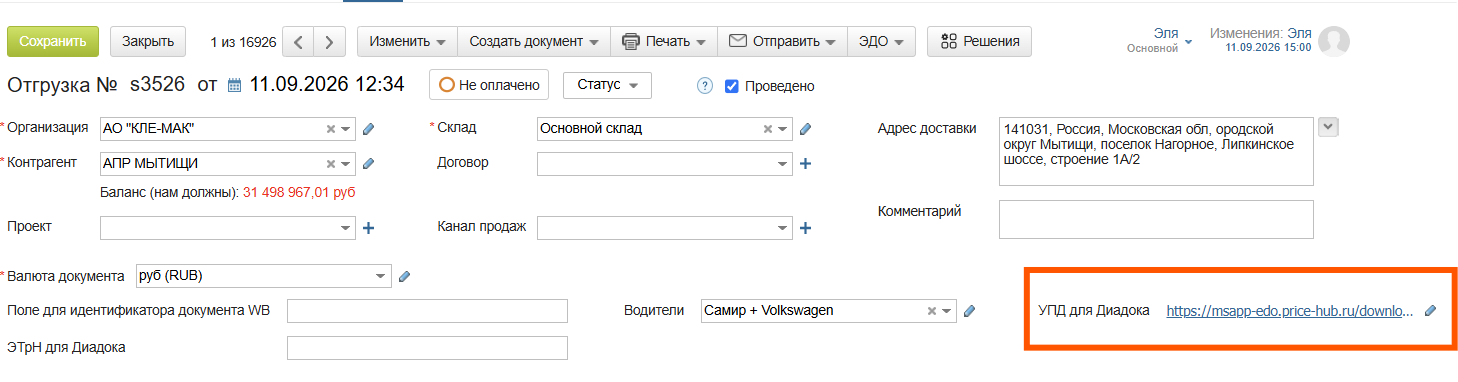1458x382 pixels.
Task: Click the ЭТрН для Диадока input field
Action: (x=427, y=348)
